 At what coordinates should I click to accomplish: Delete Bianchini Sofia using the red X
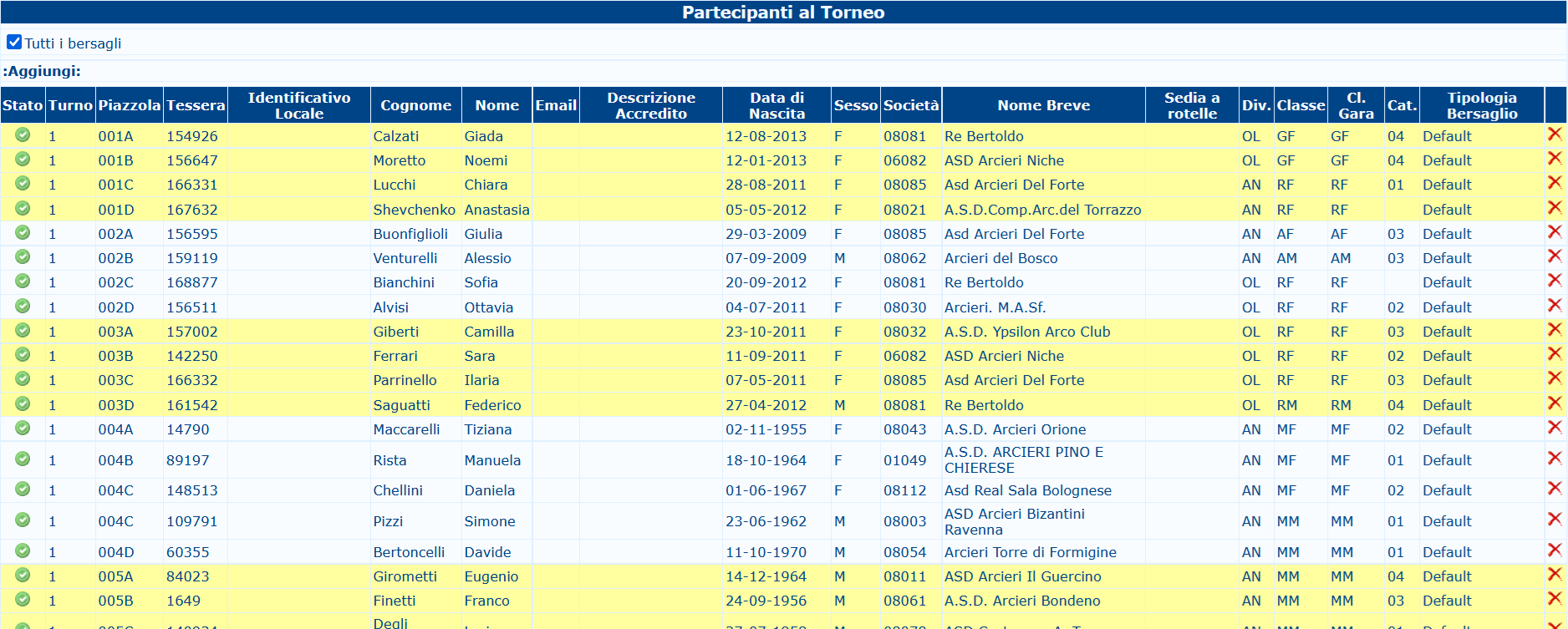[1555, 280]
